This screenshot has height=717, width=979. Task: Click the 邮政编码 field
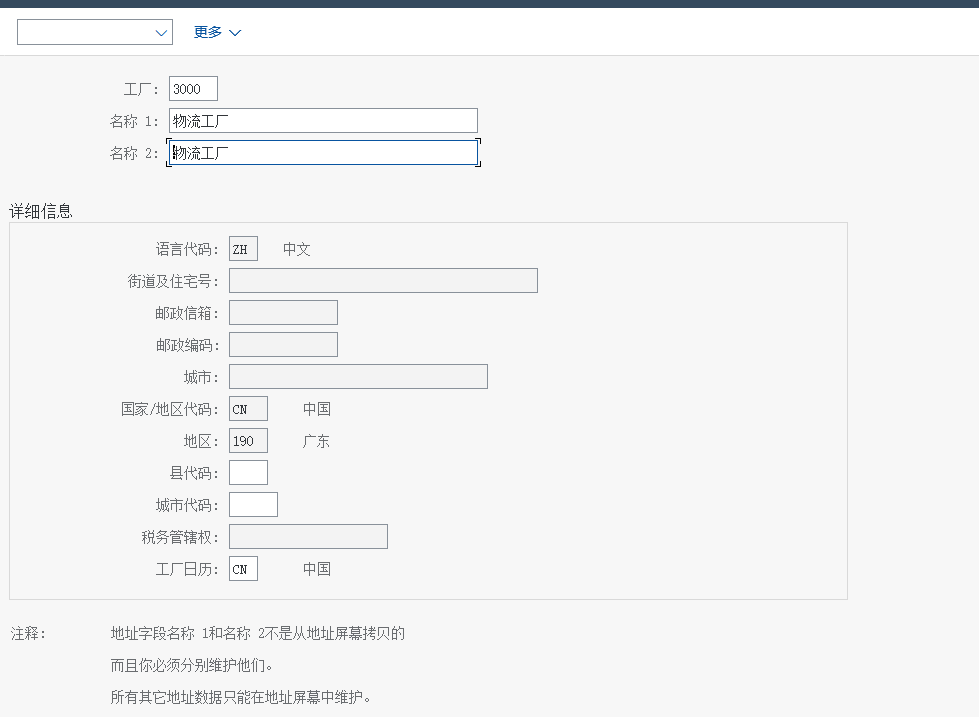tap(283, 345)
